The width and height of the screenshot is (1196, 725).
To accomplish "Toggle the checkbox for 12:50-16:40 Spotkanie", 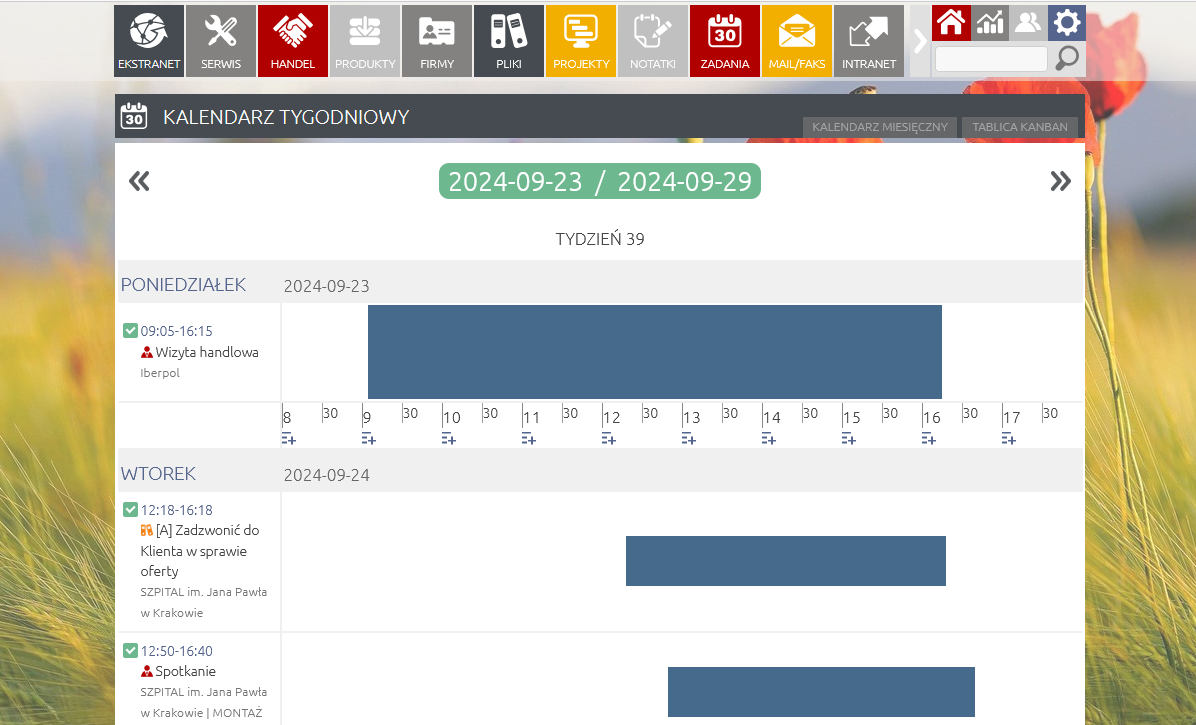I will coord(130,651).
